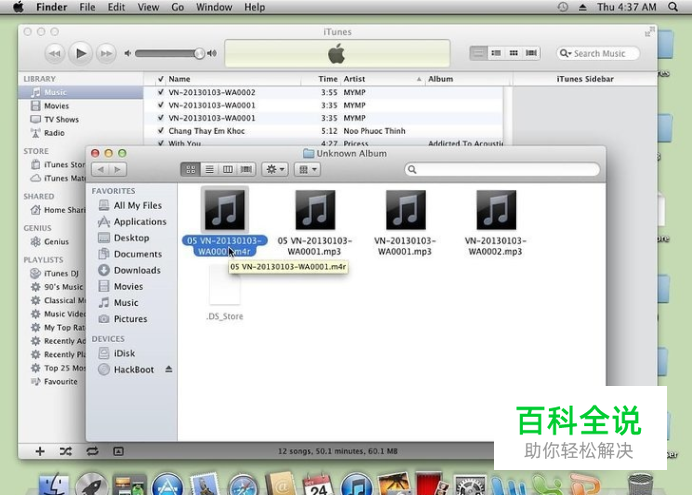This screenshot has height=495, width=692.
Task: Play the current track in iTunes
Action: click(81, 53)
